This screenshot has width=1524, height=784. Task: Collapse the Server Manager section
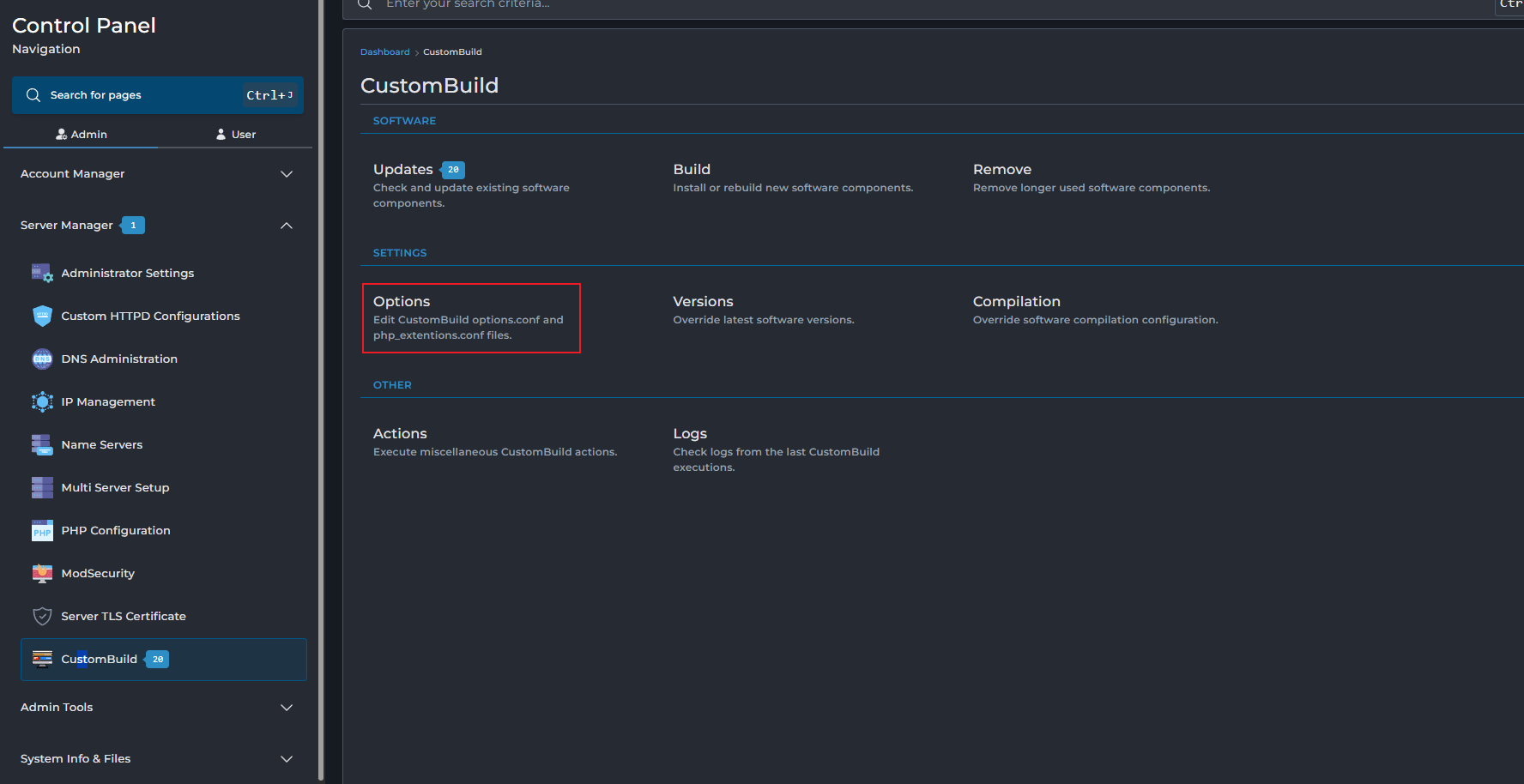point(287,226)
